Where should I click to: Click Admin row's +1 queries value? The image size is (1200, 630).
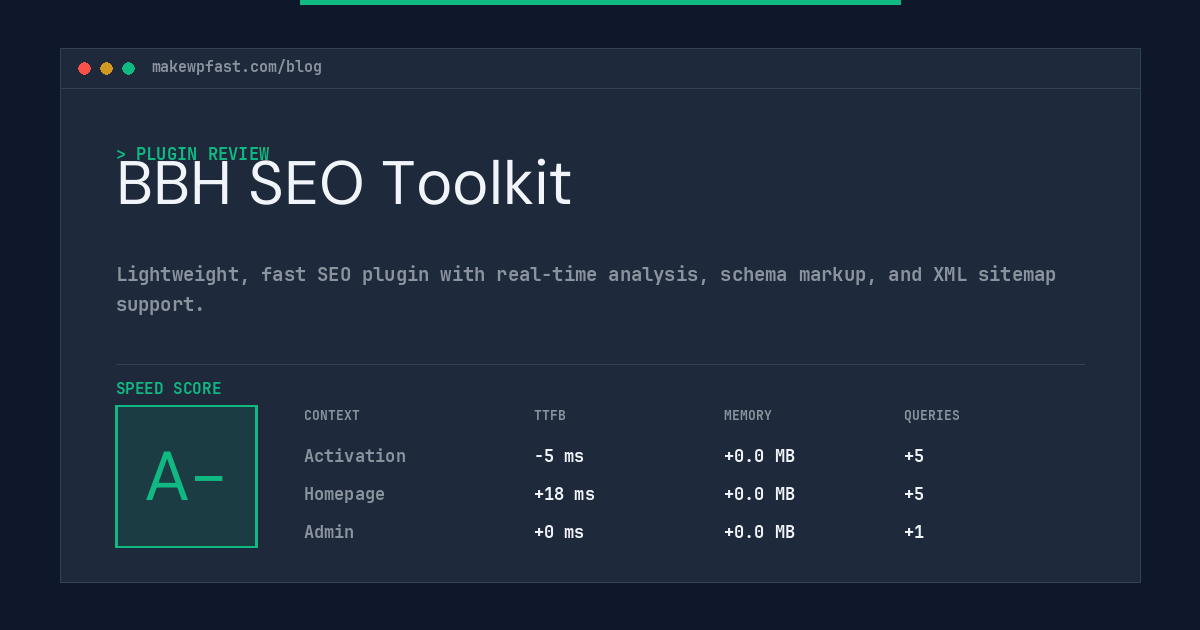click(x=914, y=532)
